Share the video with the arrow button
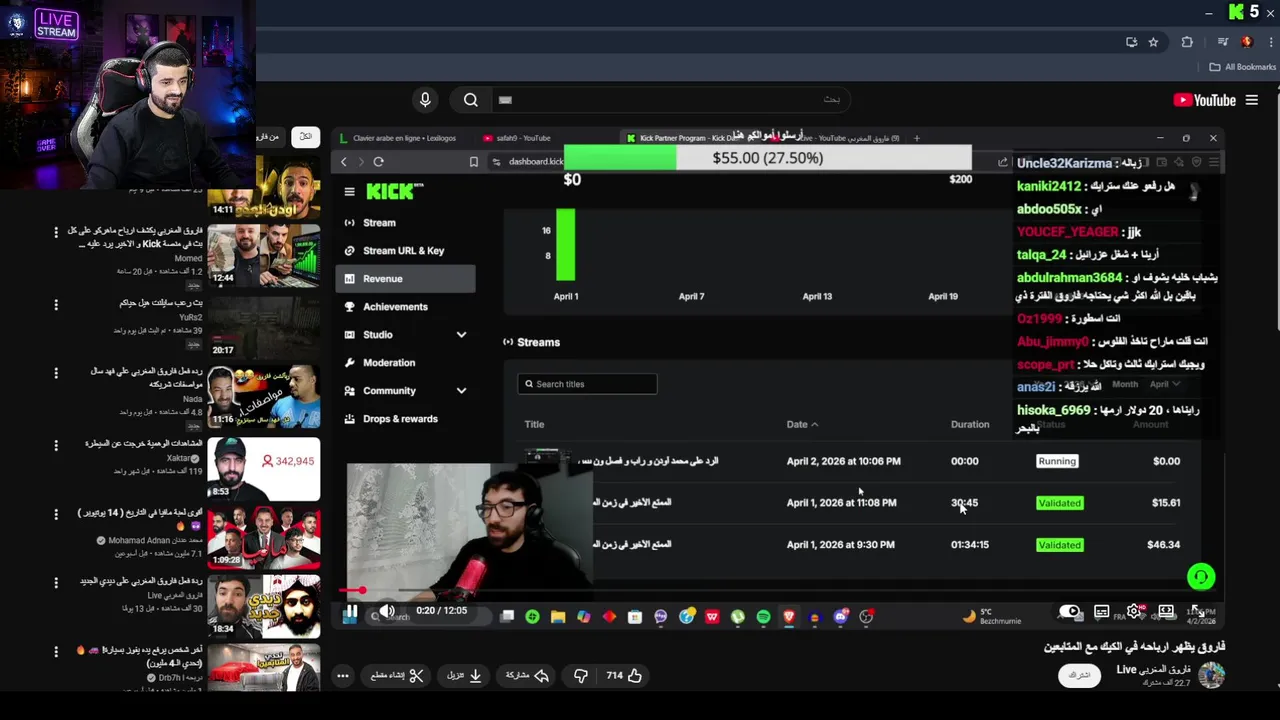The width and height of the screenshot is (1280, 720). (x=527, y=676)
